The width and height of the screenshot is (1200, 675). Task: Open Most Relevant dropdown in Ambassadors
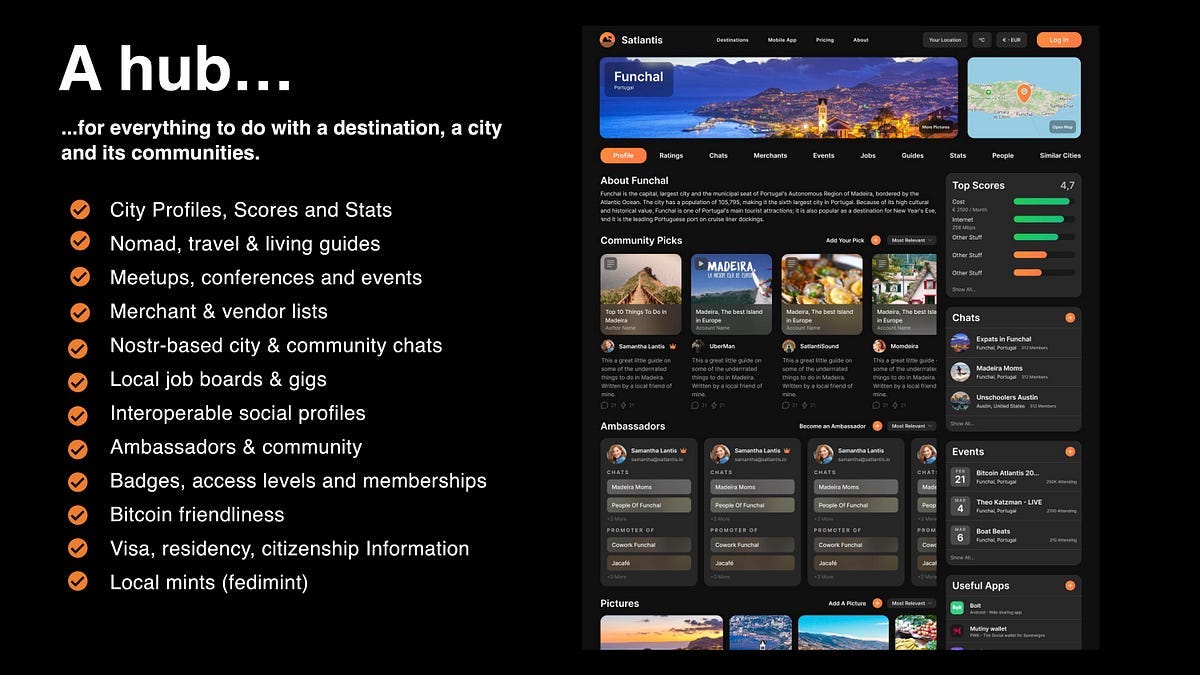coord(912,426)
